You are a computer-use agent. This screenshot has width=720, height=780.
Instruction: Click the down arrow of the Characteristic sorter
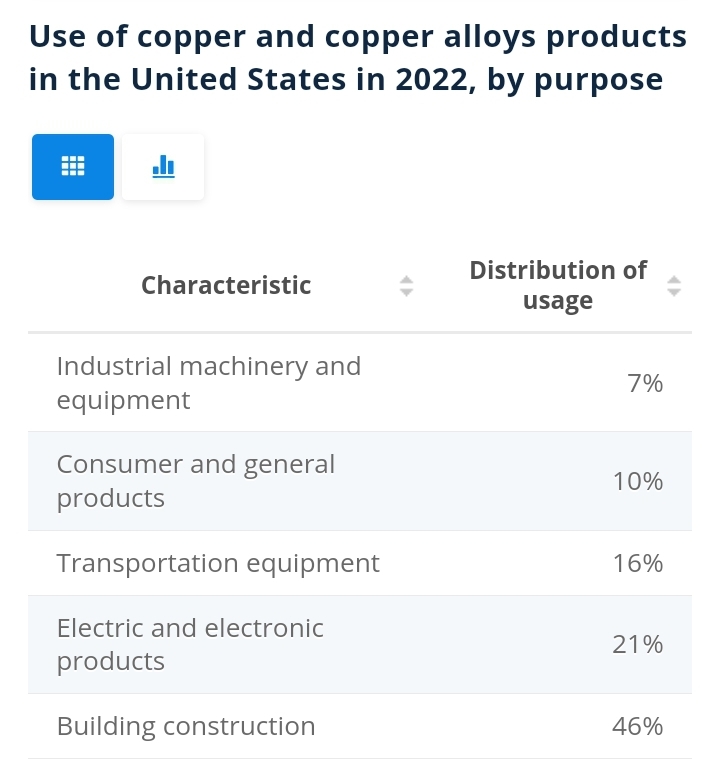click(x=407, y=292)
